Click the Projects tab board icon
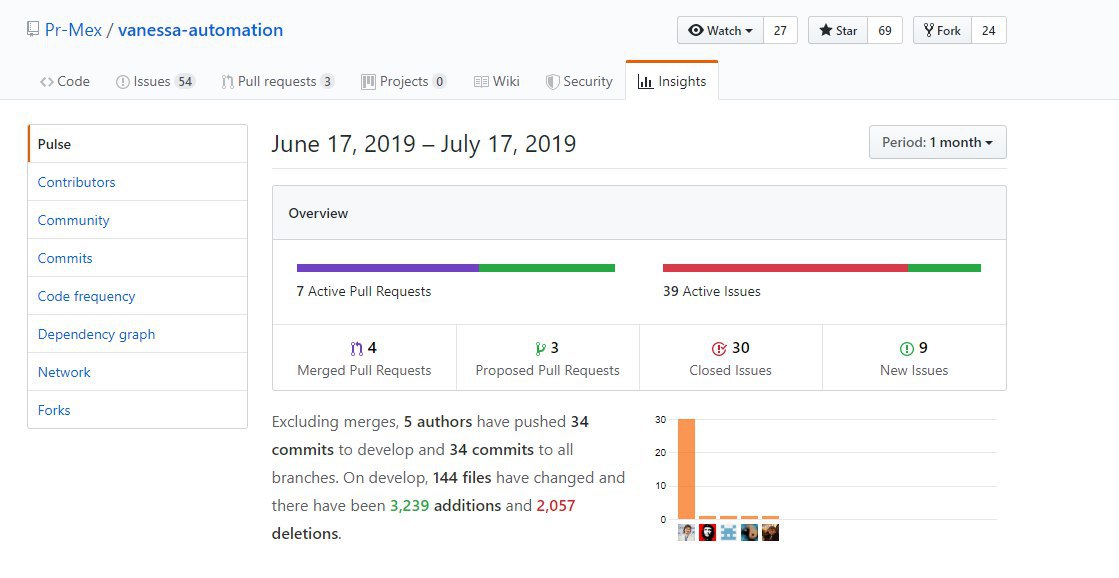1119x578 pixels. (x=368, y=82)
